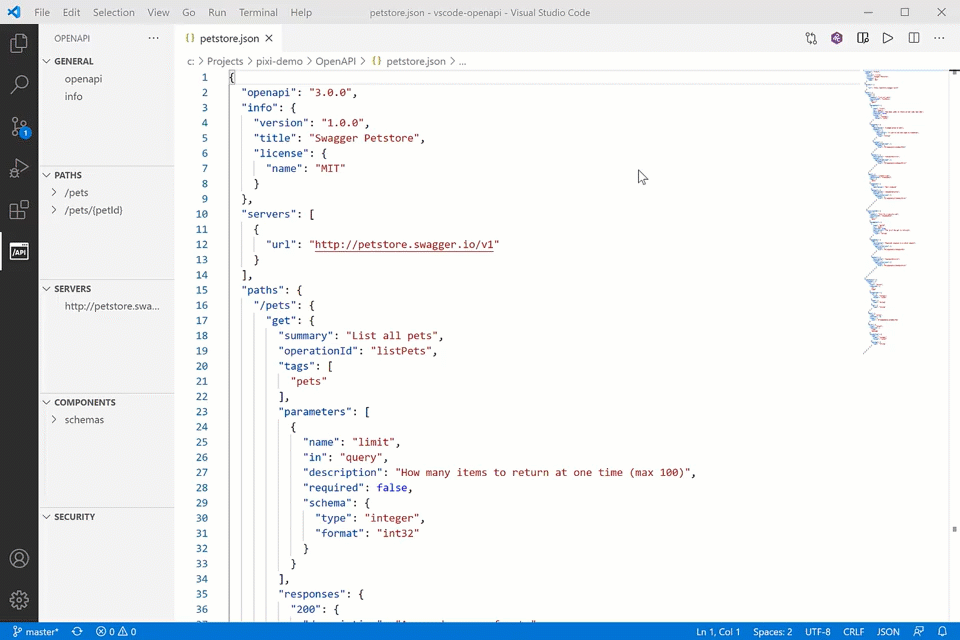This screenshot has width=960, height=640.
Task: Open the petstore.swagger.io/v1 URL link
Action: (404, 244)
